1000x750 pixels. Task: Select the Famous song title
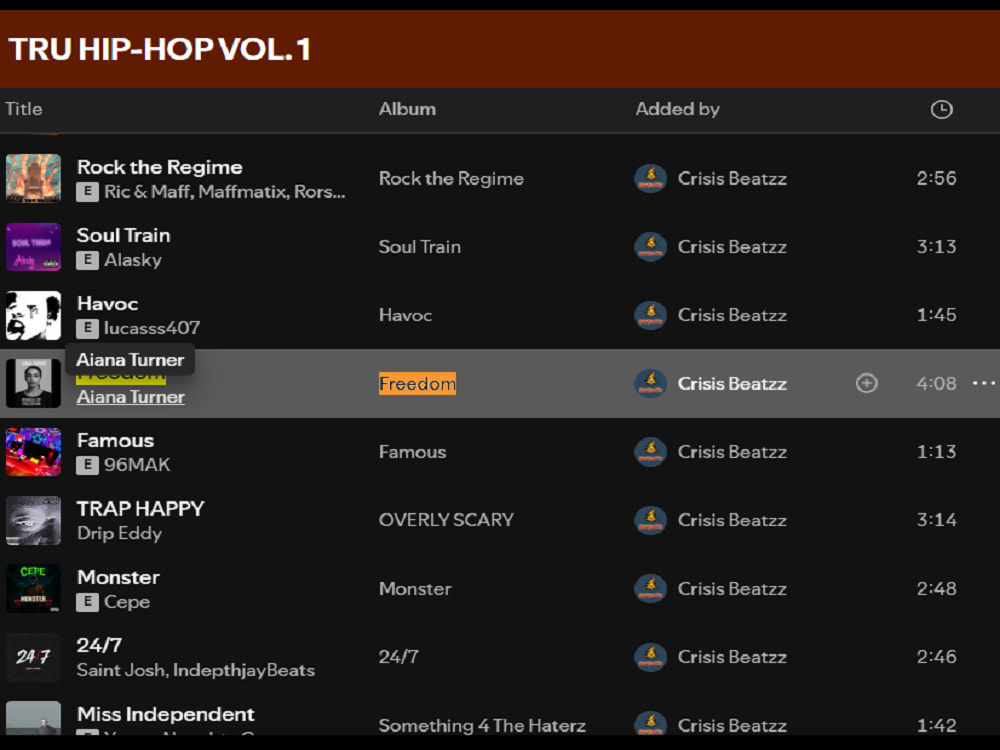pyautogui.click(x=115, y=440)
